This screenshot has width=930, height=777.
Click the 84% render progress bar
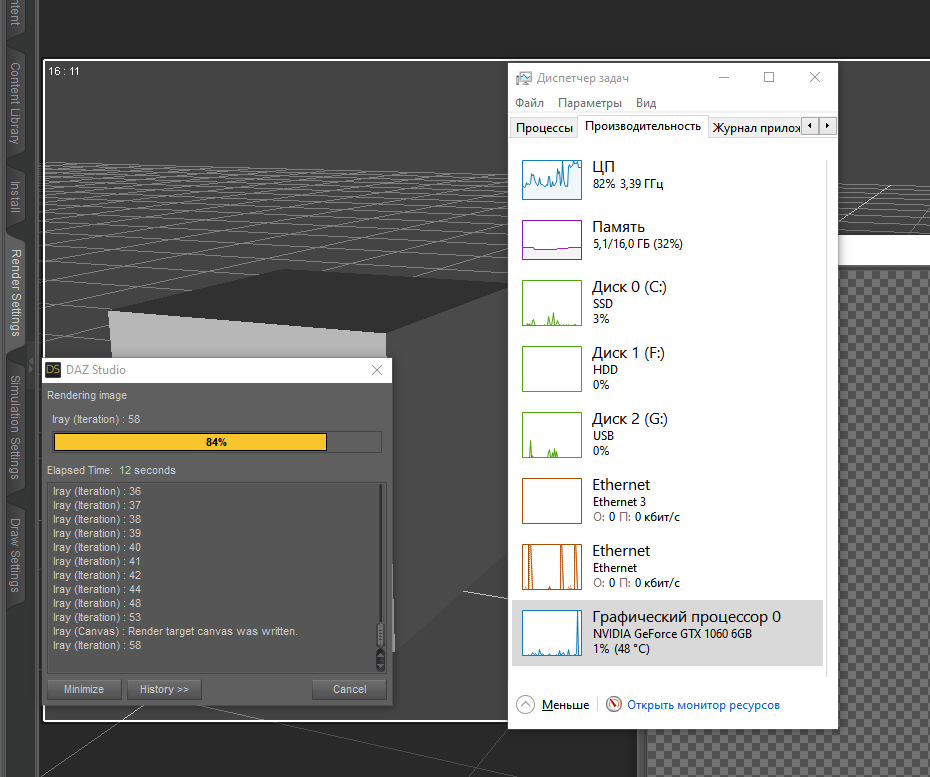point(217,442)
